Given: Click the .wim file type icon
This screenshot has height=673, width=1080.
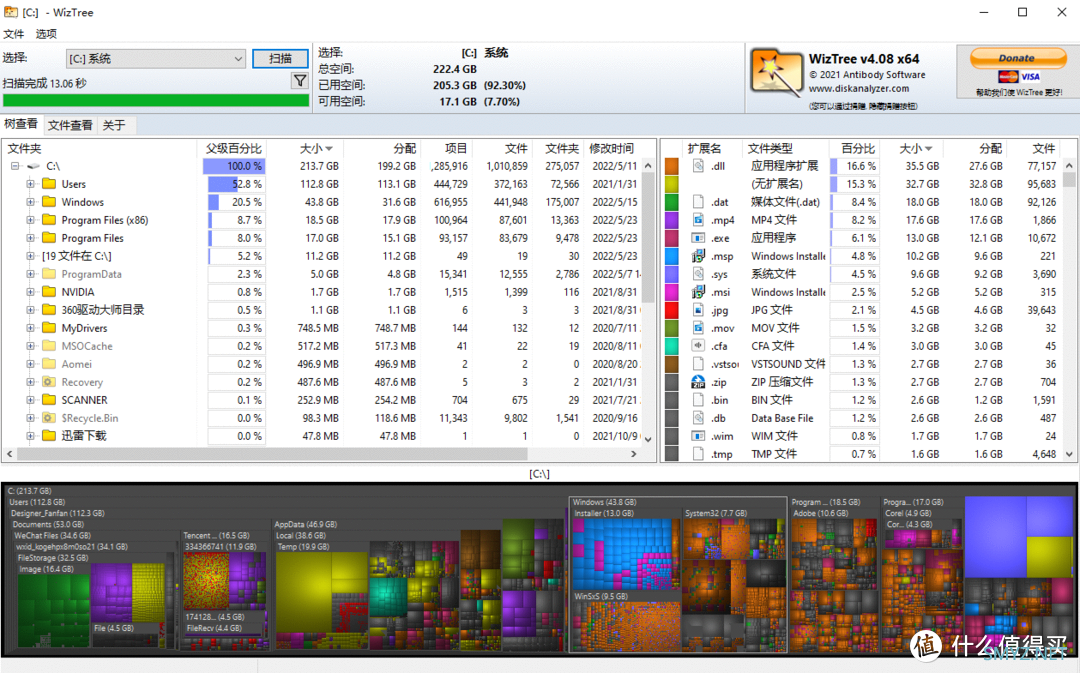Looking at the screenshot, I should click(698, 435).
